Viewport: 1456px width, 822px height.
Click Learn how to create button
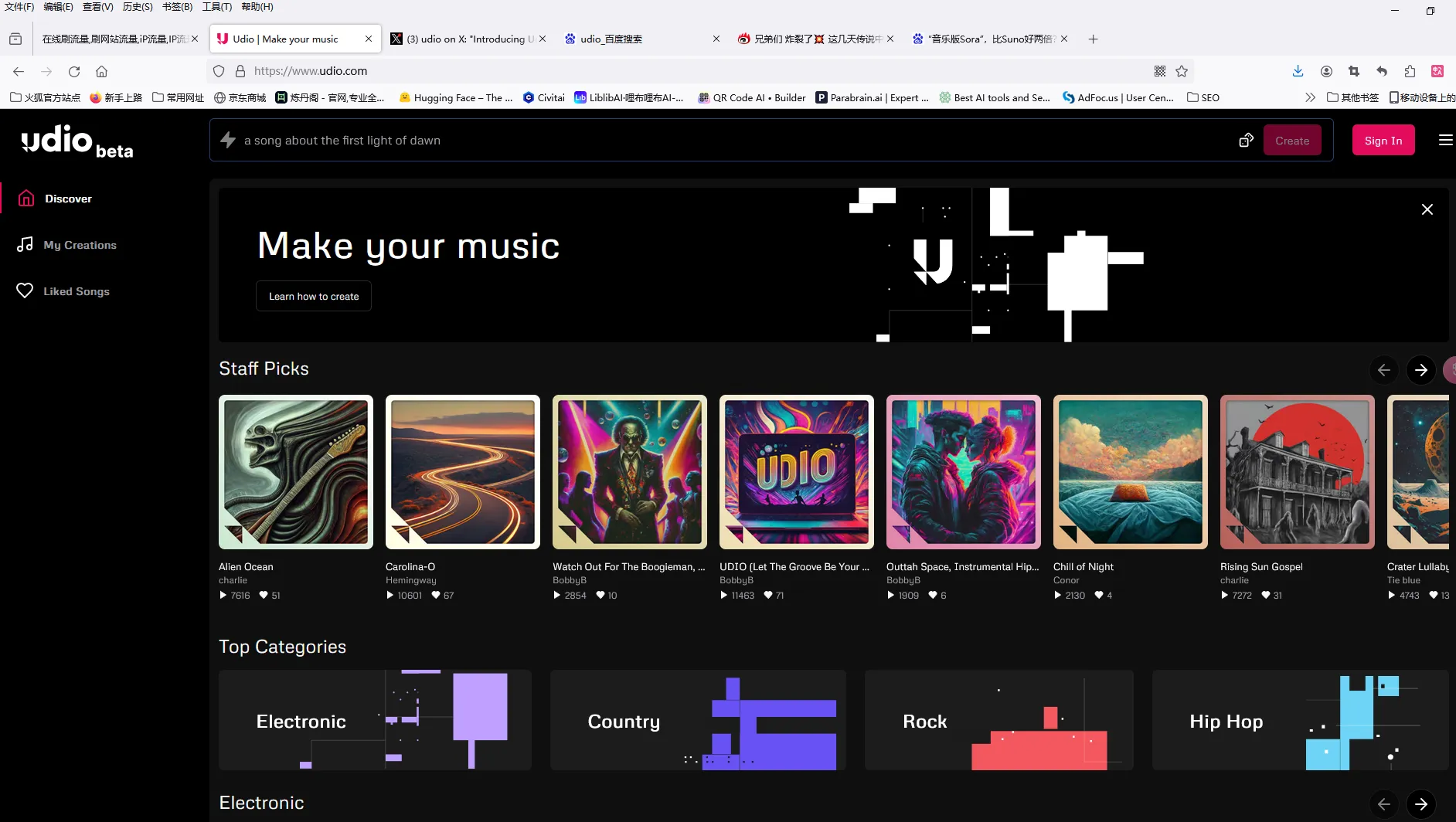314,297
